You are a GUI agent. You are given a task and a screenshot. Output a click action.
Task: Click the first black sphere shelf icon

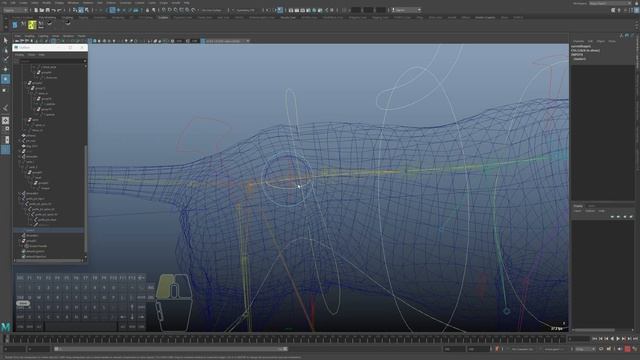(x=50, y=24)
